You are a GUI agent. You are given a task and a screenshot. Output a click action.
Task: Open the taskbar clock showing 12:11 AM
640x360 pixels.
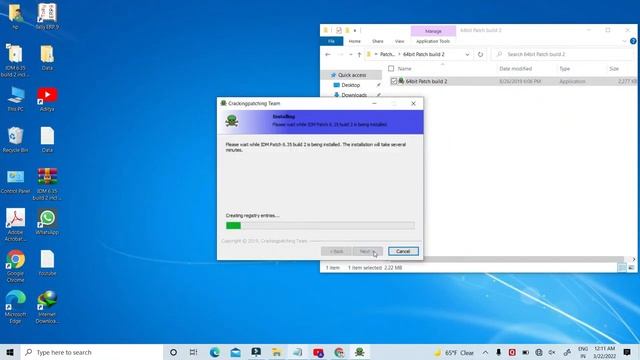click(x=605, y=352)
